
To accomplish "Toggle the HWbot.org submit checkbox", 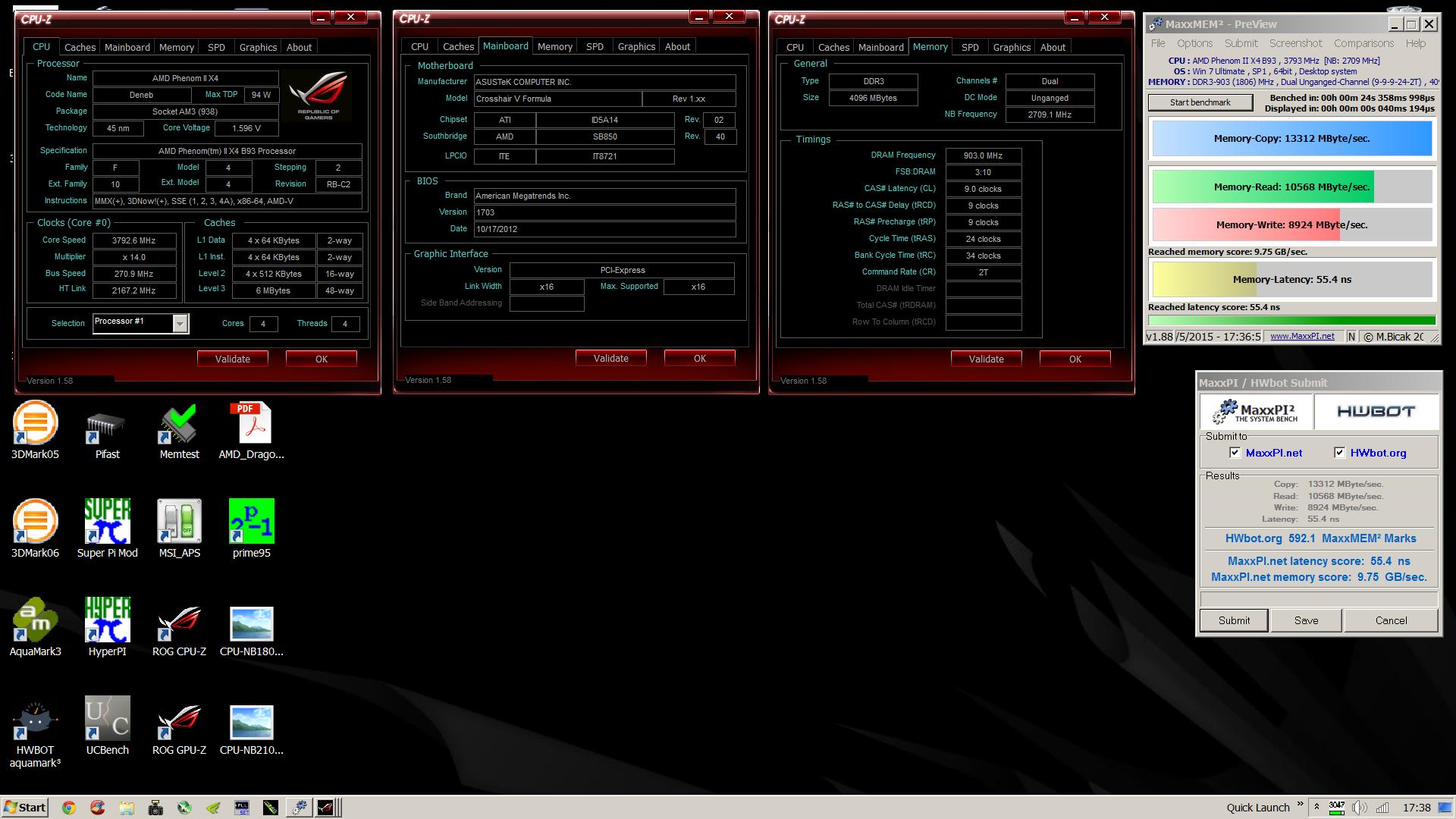I will (x=1339, y=453).
